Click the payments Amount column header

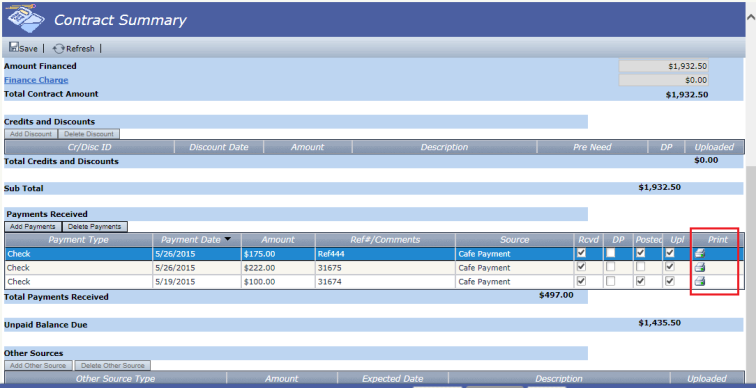click(x=278, y=240)
